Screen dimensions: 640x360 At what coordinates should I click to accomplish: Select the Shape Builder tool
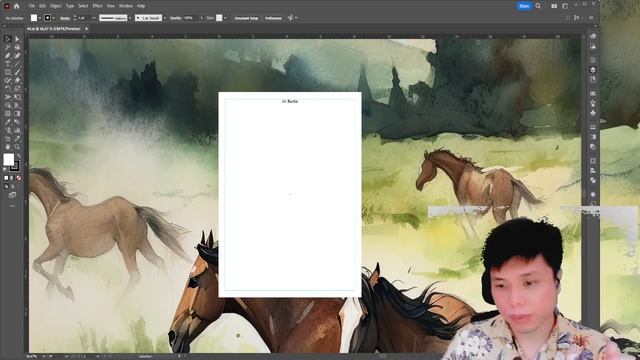[x=8, y=105]
